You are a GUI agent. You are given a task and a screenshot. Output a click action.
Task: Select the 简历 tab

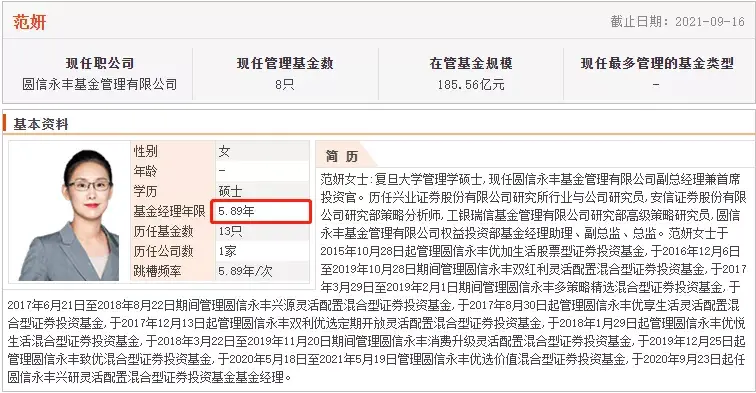click(x=342, y=156)
